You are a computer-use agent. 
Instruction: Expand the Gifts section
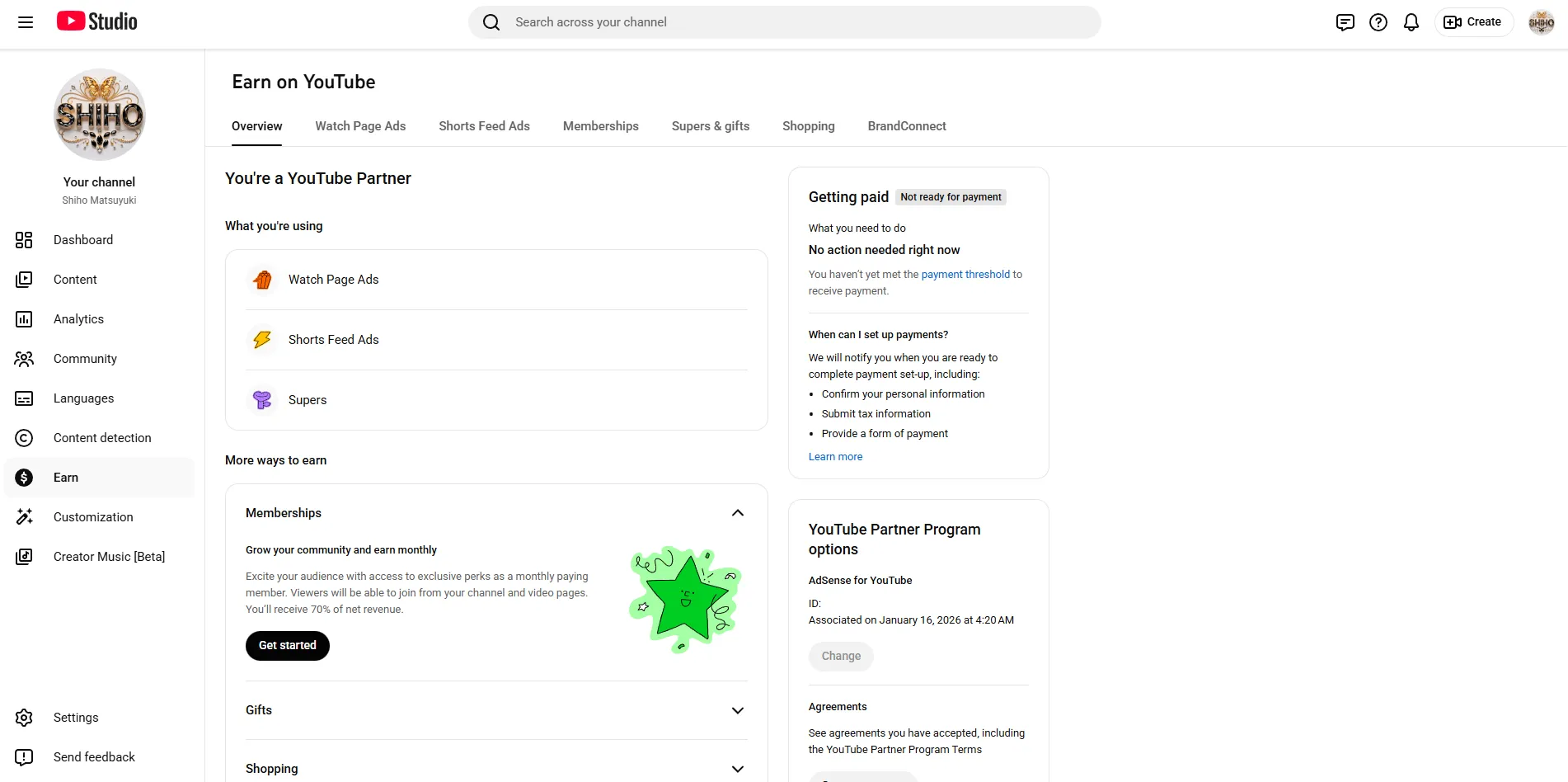tap(496, 710)
